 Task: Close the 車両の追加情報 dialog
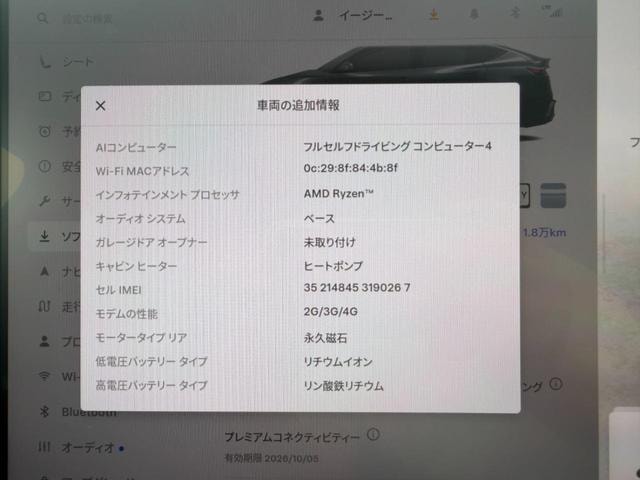(100, 106)
